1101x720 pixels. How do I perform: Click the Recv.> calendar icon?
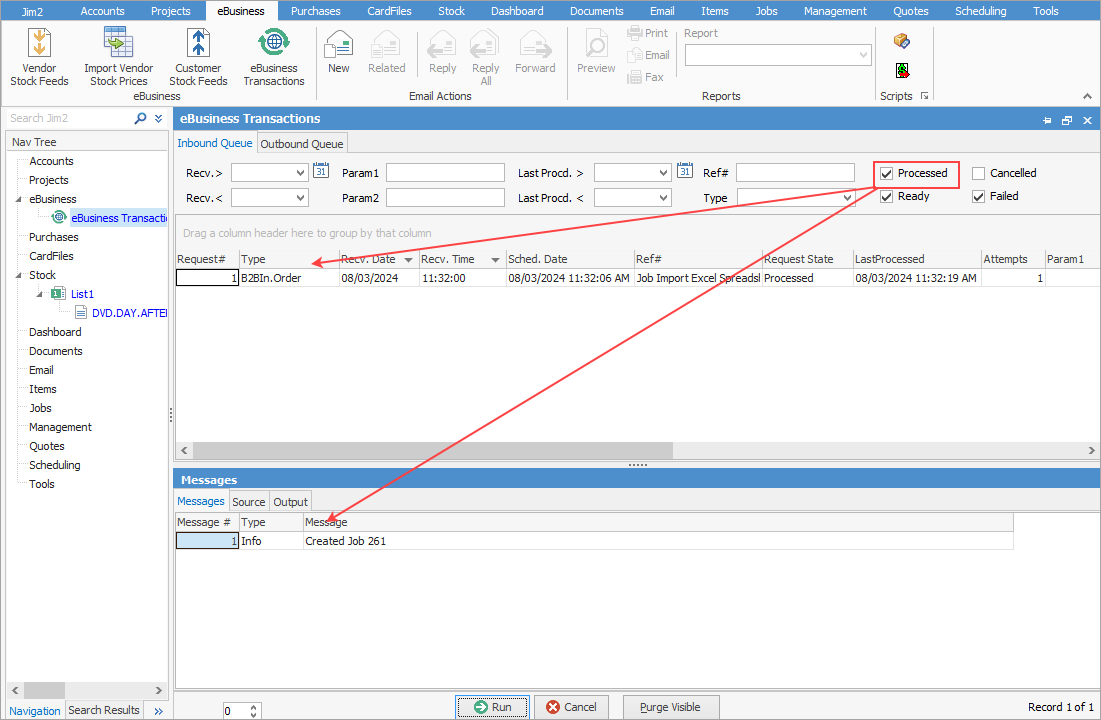pos(320,171)
